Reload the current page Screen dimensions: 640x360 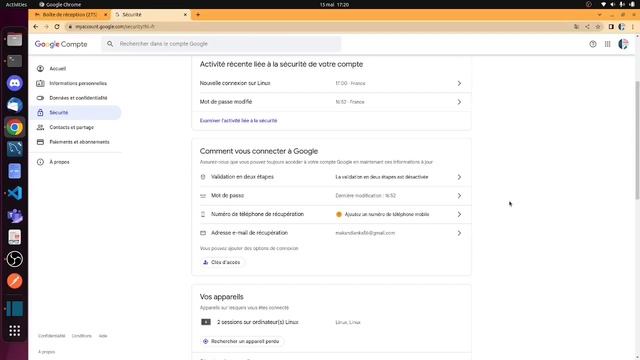coord(57,27)
